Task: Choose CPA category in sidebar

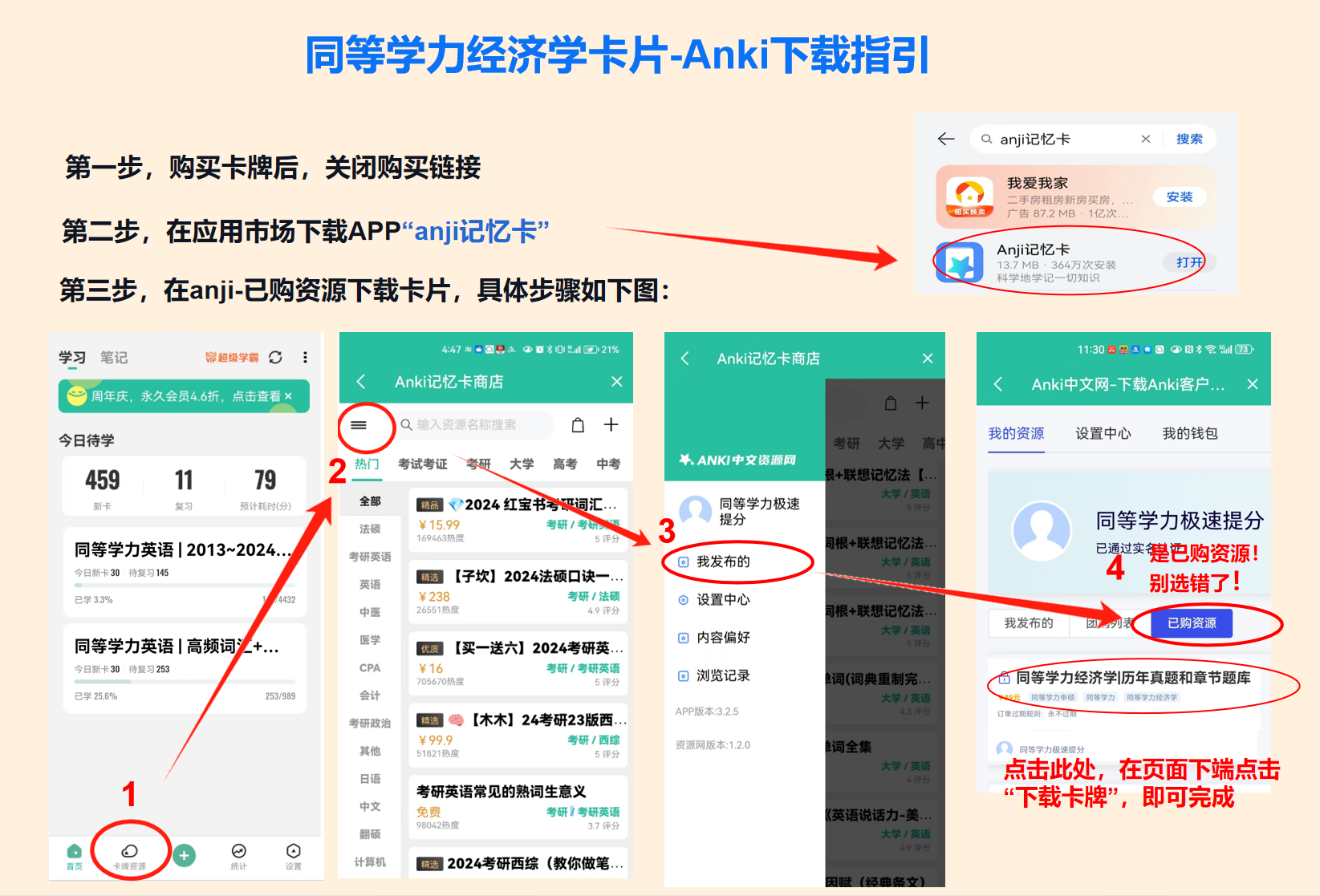Action: (370, 667)
